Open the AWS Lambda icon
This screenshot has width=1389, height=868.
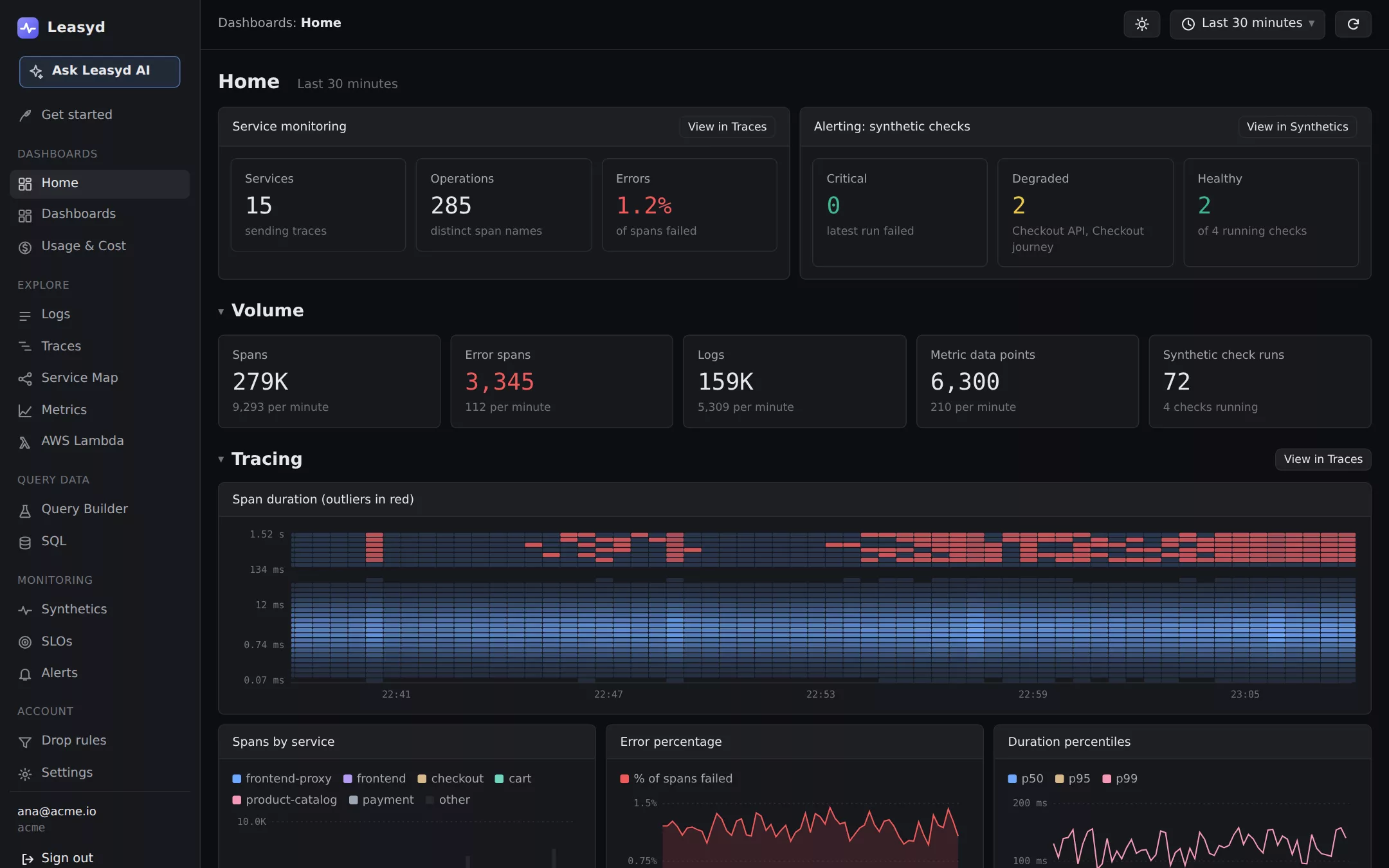coord(25,442)
